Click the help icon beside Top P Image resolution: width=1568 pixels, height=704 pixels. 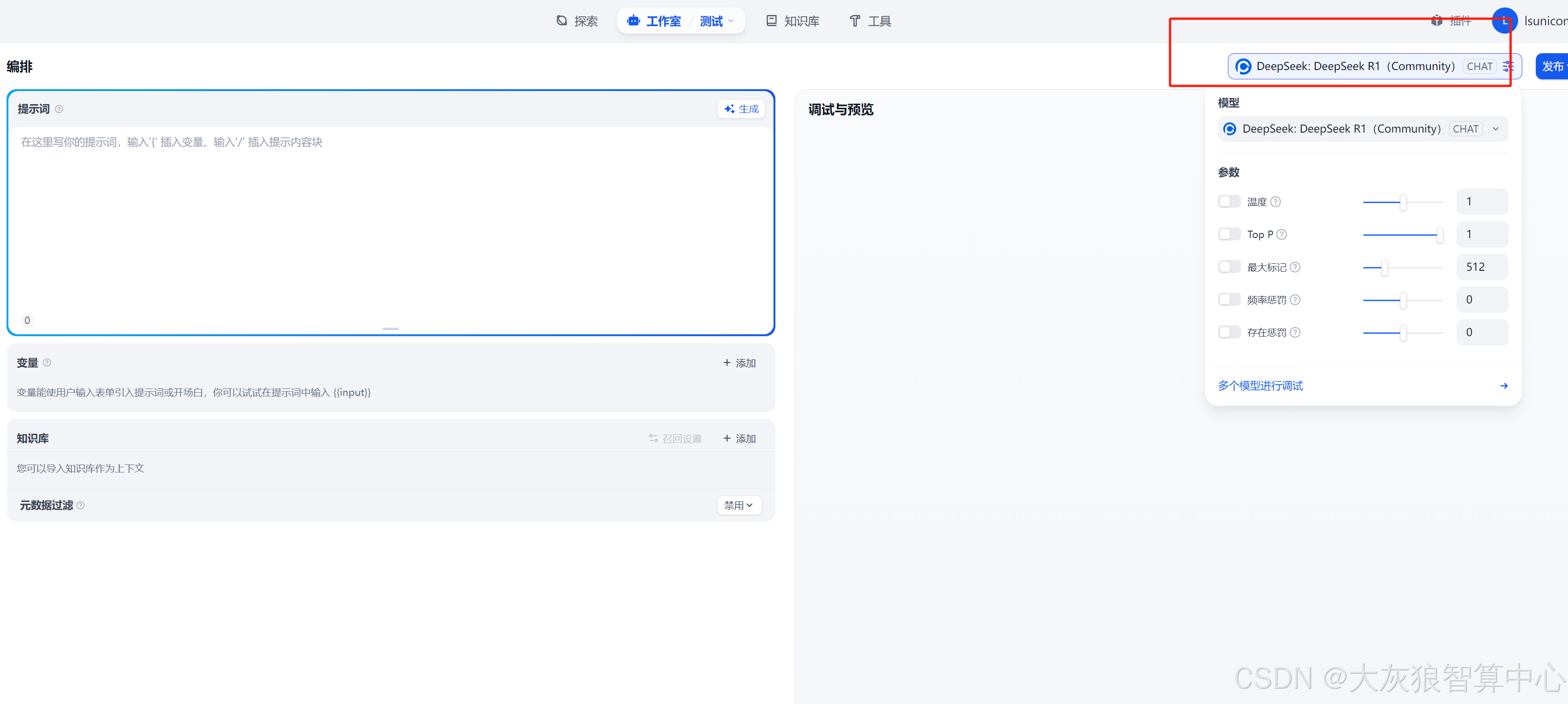coord(1281,234)
